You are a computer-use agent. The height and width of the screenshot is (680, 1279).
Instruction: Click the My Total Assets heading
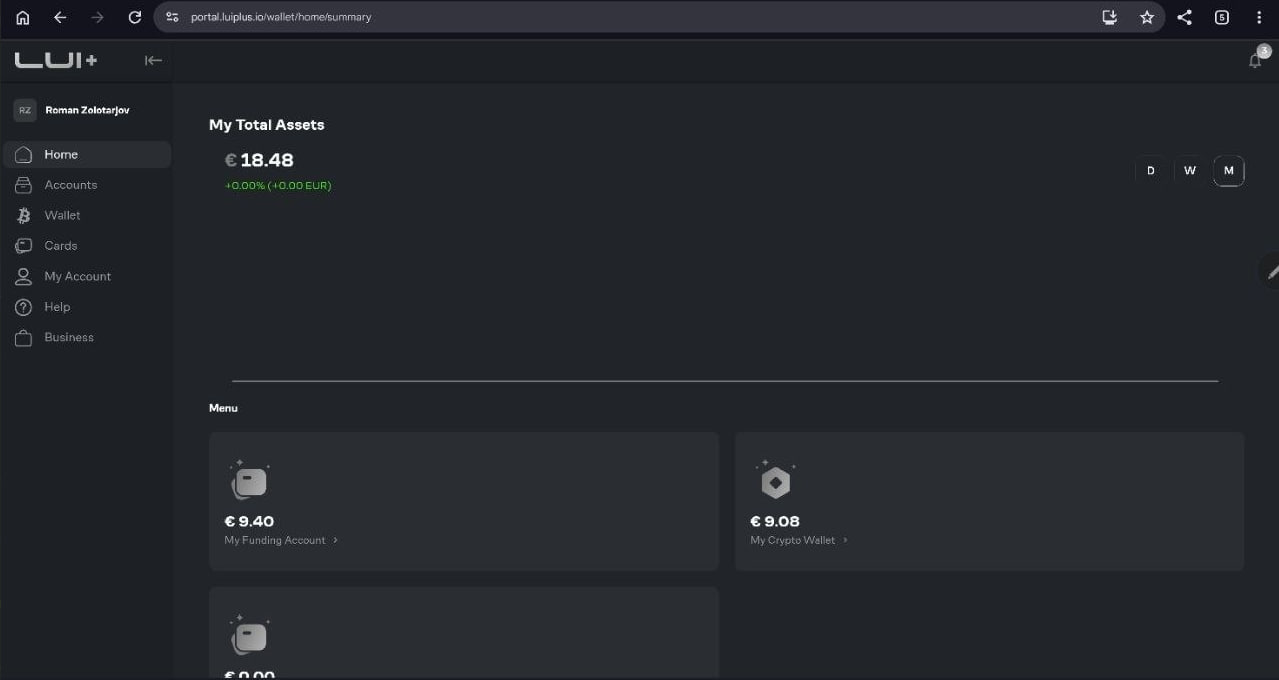click(x=267, y=125)
